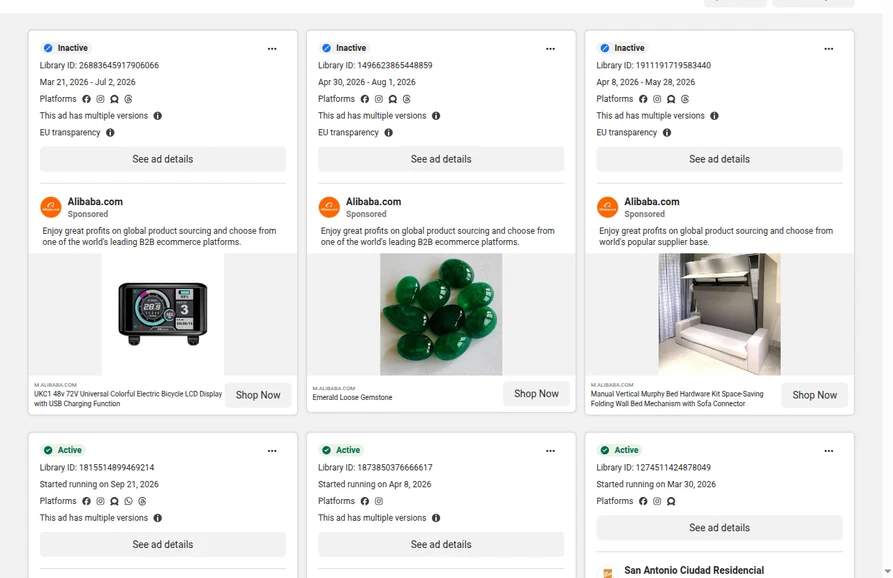Click Started running on Mar 30, 2026 text

pyautogui.click(x=656, y=484)
